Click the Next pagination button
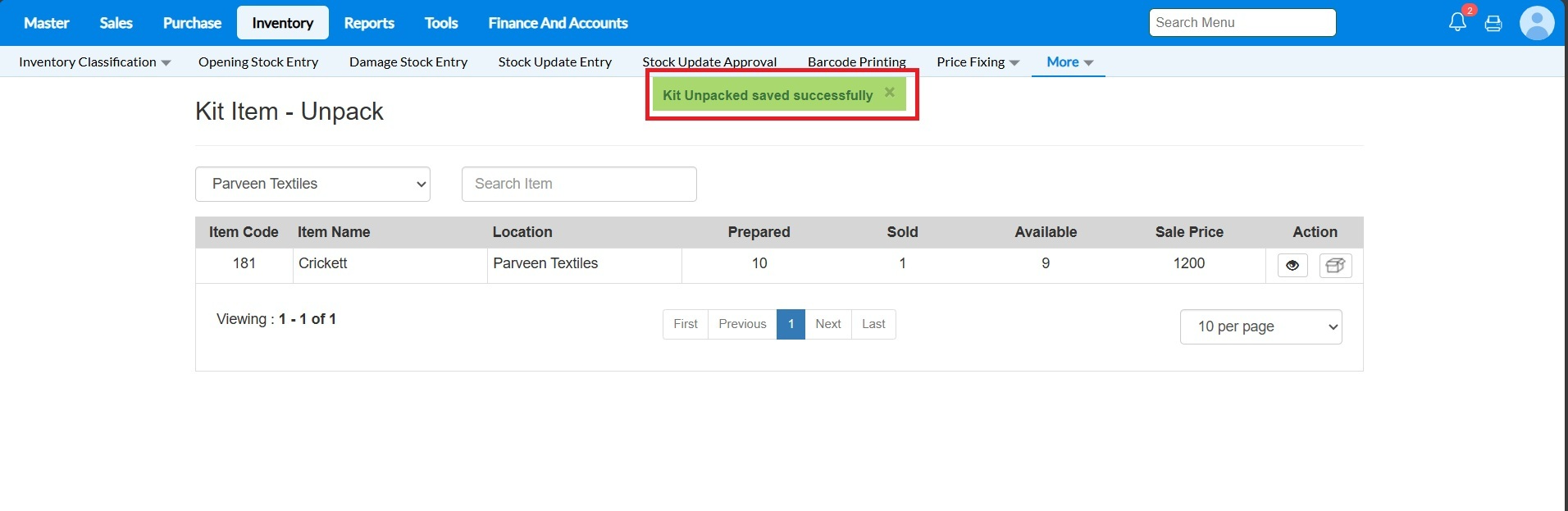This screenshot has height=511, width=1568. [827, 324]
